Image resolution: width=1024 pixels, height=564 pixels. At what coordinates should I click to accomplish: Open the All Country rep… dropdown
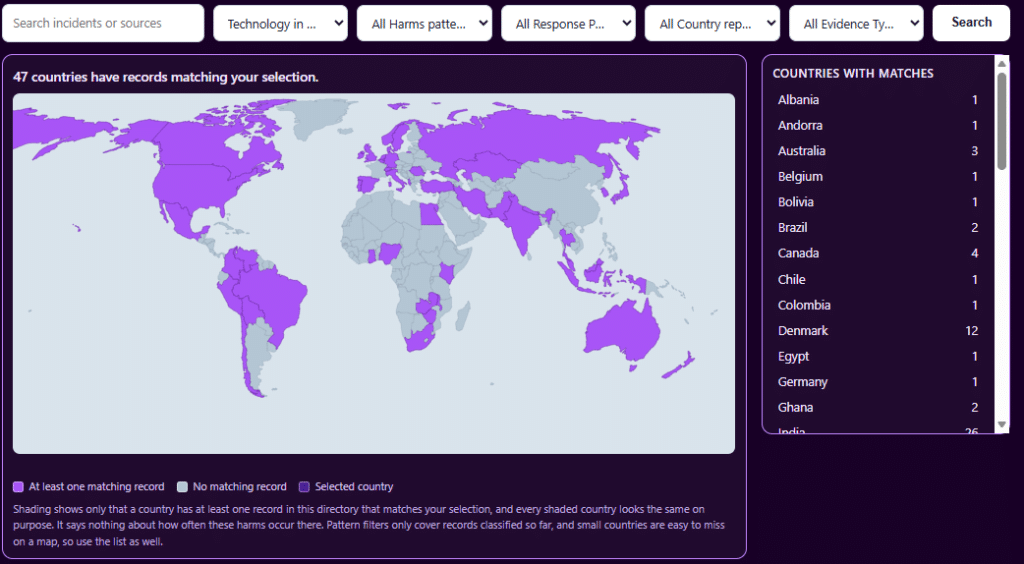tap(712, 24)
